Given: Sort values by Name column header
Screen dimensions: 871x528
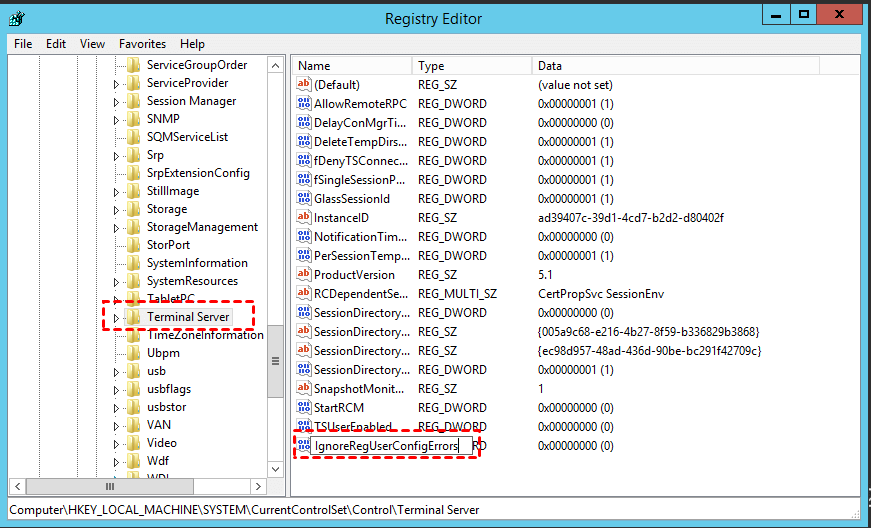Looking at the screenshot, I should [x=350, y=66].
